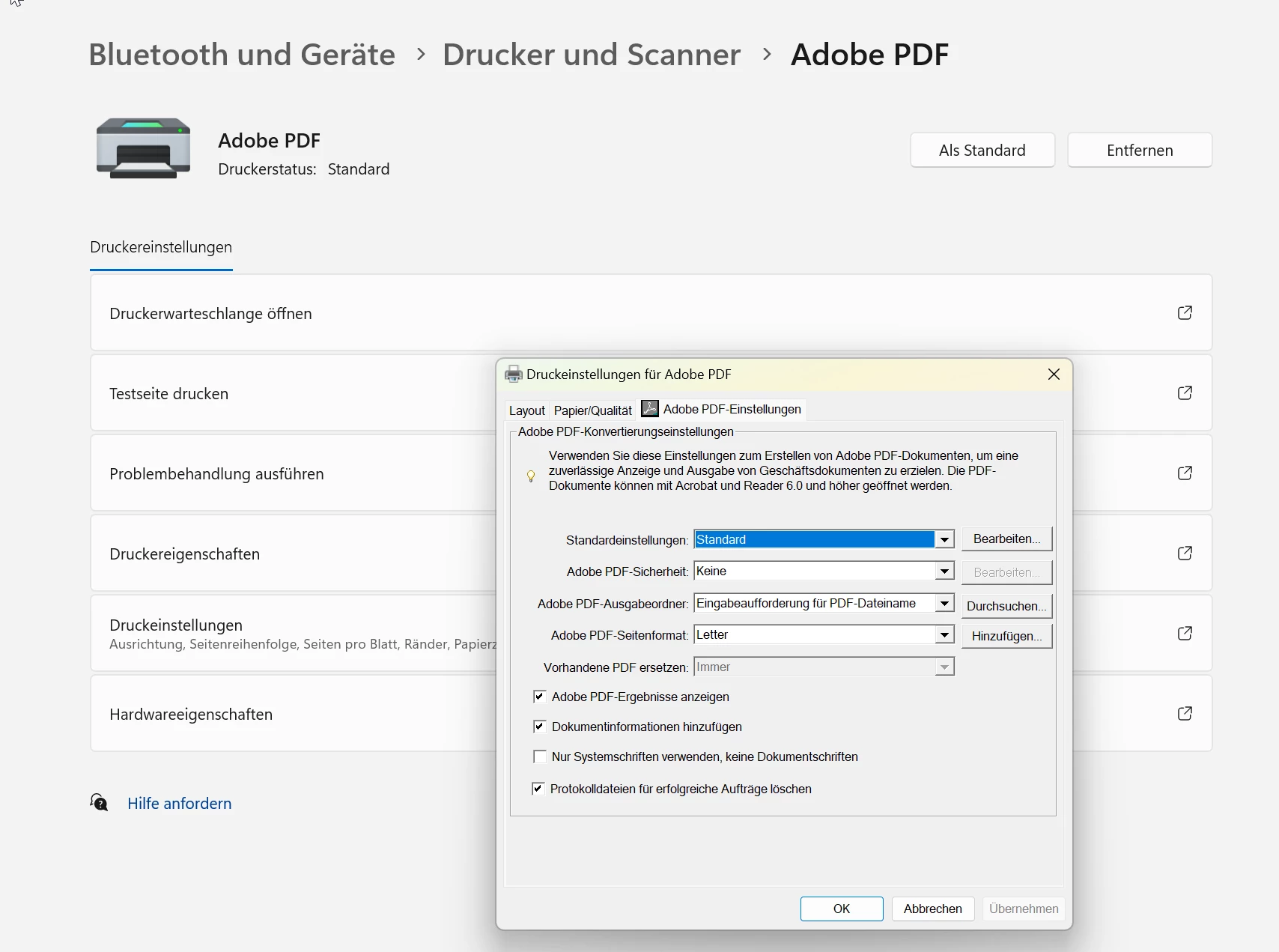Click the Vorhandene PDF ersetzen Immer dropdown
The height and width of the screenshot is (952, 1279).
pyautogui.click(x=824, y=667)
